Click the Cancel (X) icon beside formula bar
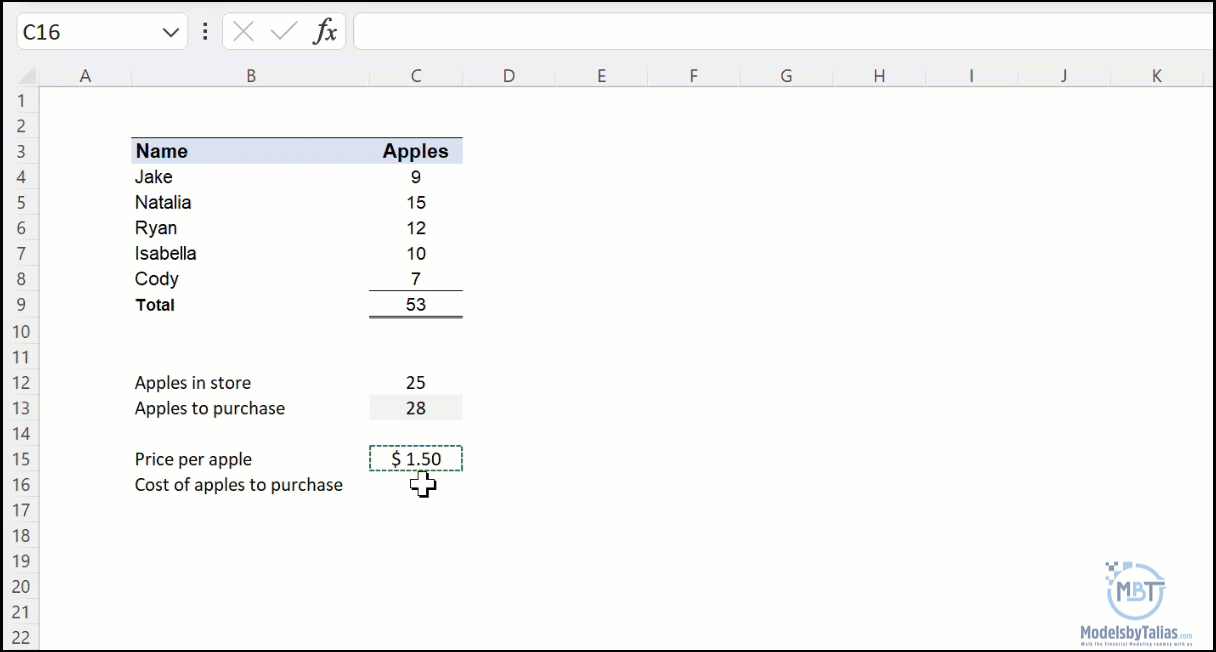The image size is (1216, 652). (x=243, y=31)
